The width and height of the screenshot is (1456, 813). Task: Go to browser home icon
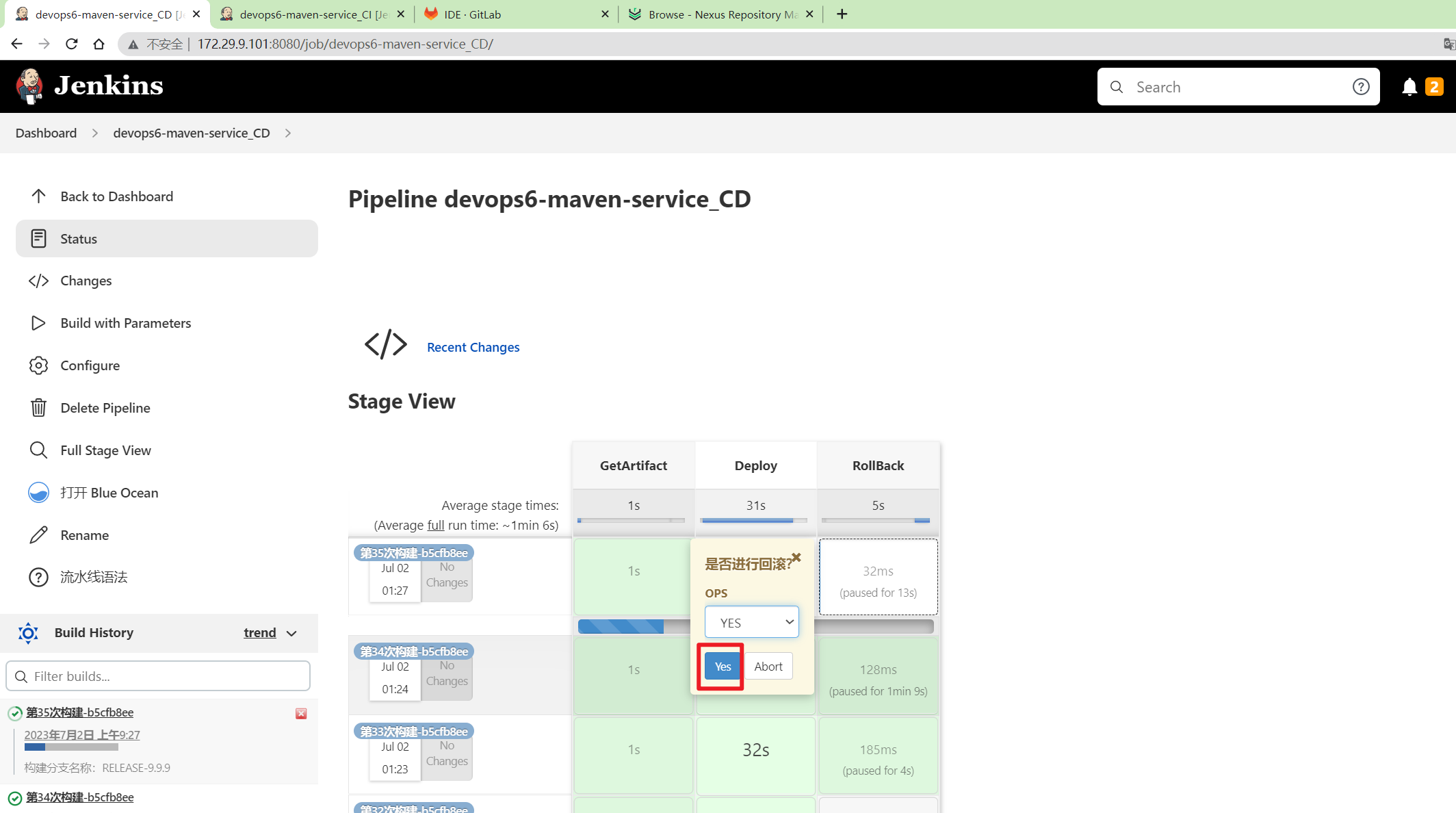coord(99,44)
